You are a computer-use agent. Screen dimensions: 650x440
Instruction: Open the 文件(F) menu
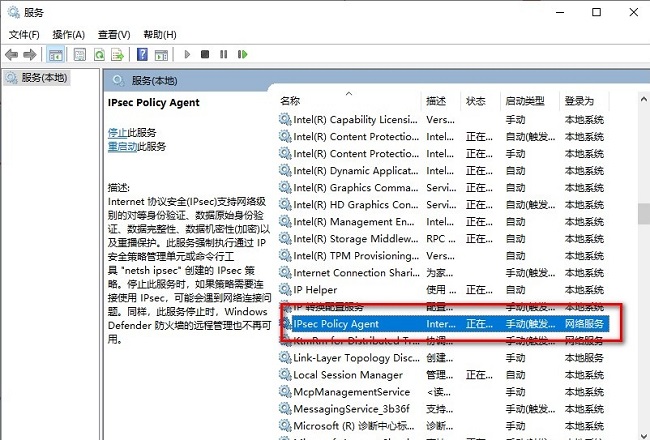point(24,34)
